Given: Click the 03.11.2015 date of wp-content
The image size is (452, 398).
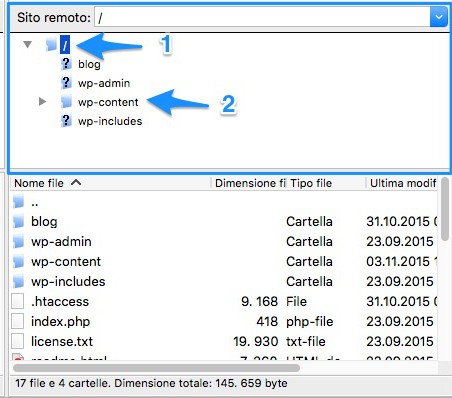Looking at the screenshot, I should [x=402, y=262].
